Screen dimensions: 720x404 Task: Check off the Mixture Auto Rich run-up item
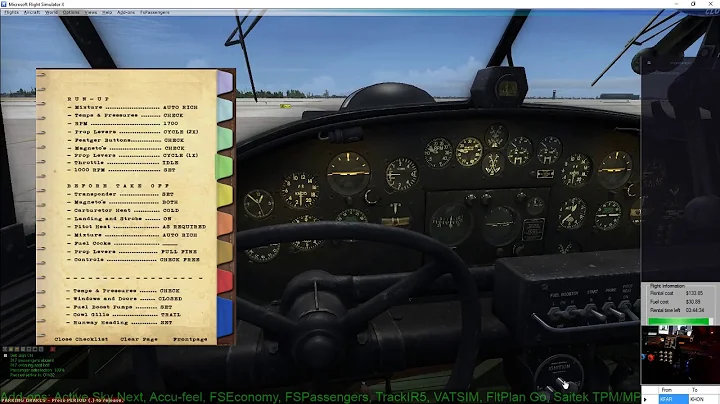pyautogui.click(x=133, y=107)
